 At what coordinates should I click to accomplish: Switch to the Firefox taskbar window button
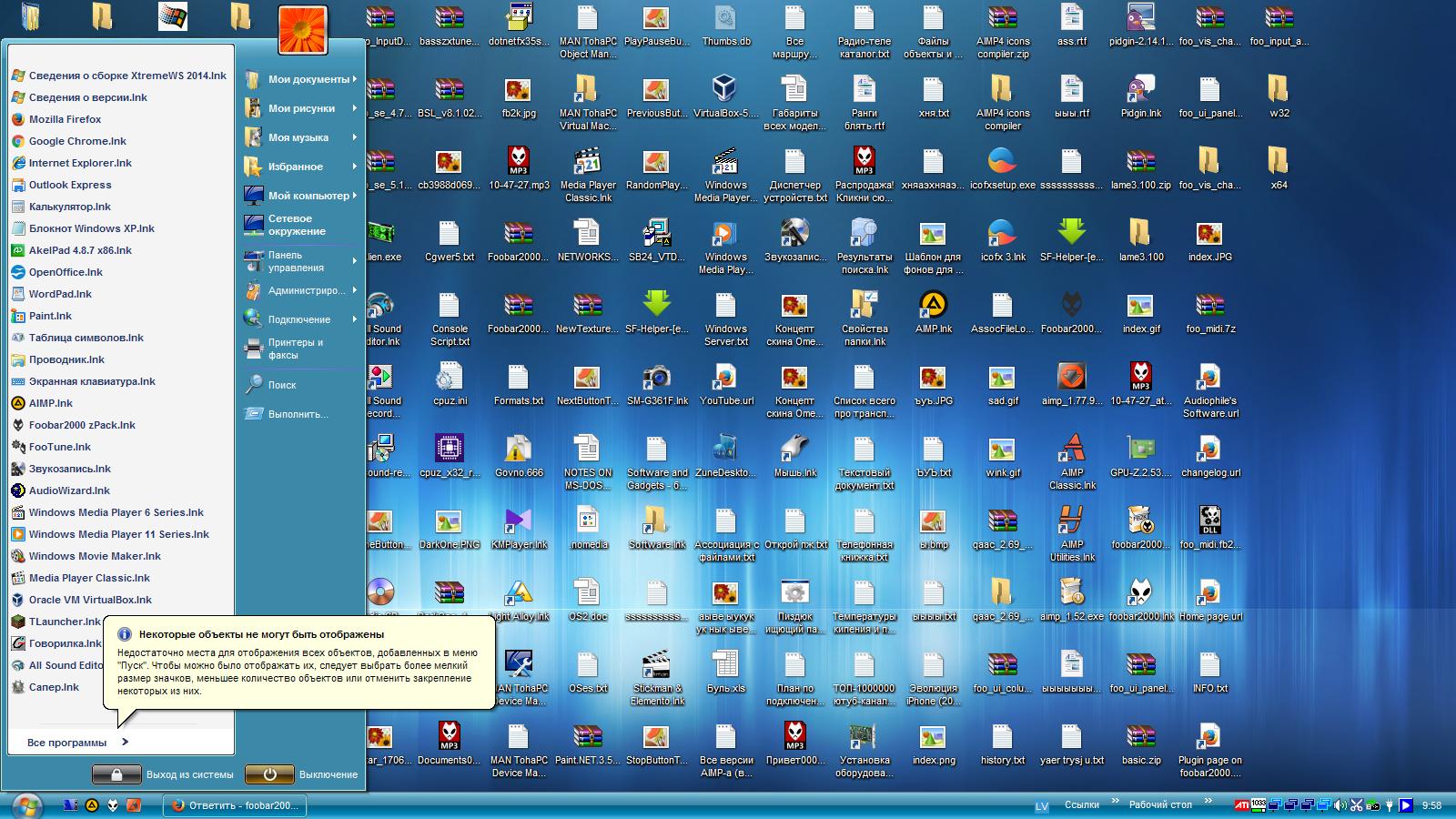(235, 805)
